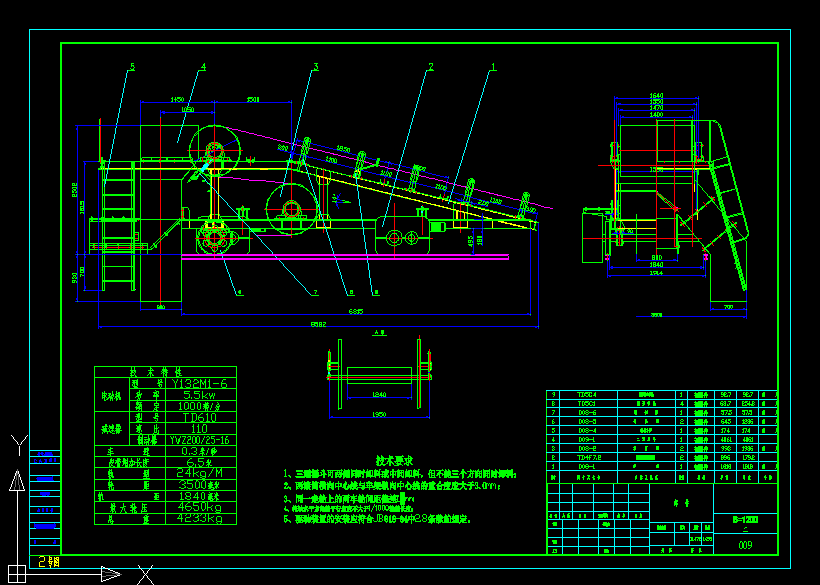The image size is (820, 585).
Task: Select the 4650kg maximum wheel load value
Action: click(x=200, y=507)
